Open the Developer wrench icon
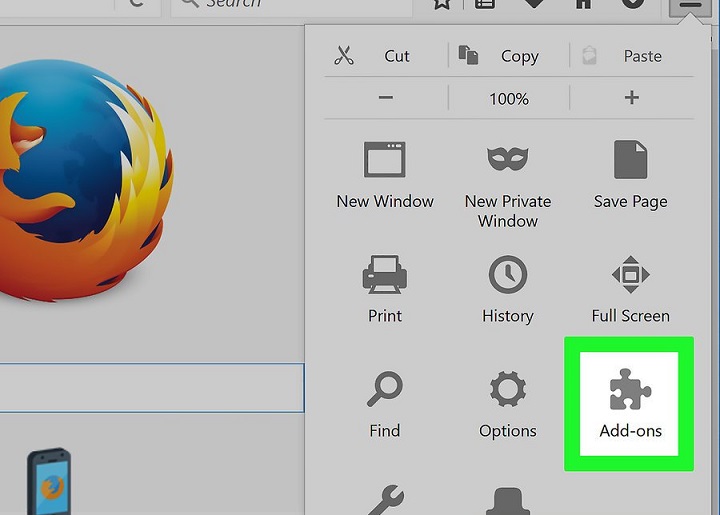The height and width of the screenshot is (515, 720). pyautogui.click(x=386, y=500)
